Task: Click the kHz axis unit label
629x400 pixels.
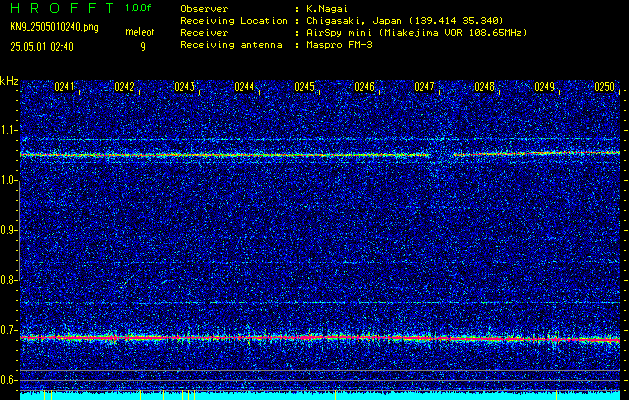Action: tap(9, 81)
